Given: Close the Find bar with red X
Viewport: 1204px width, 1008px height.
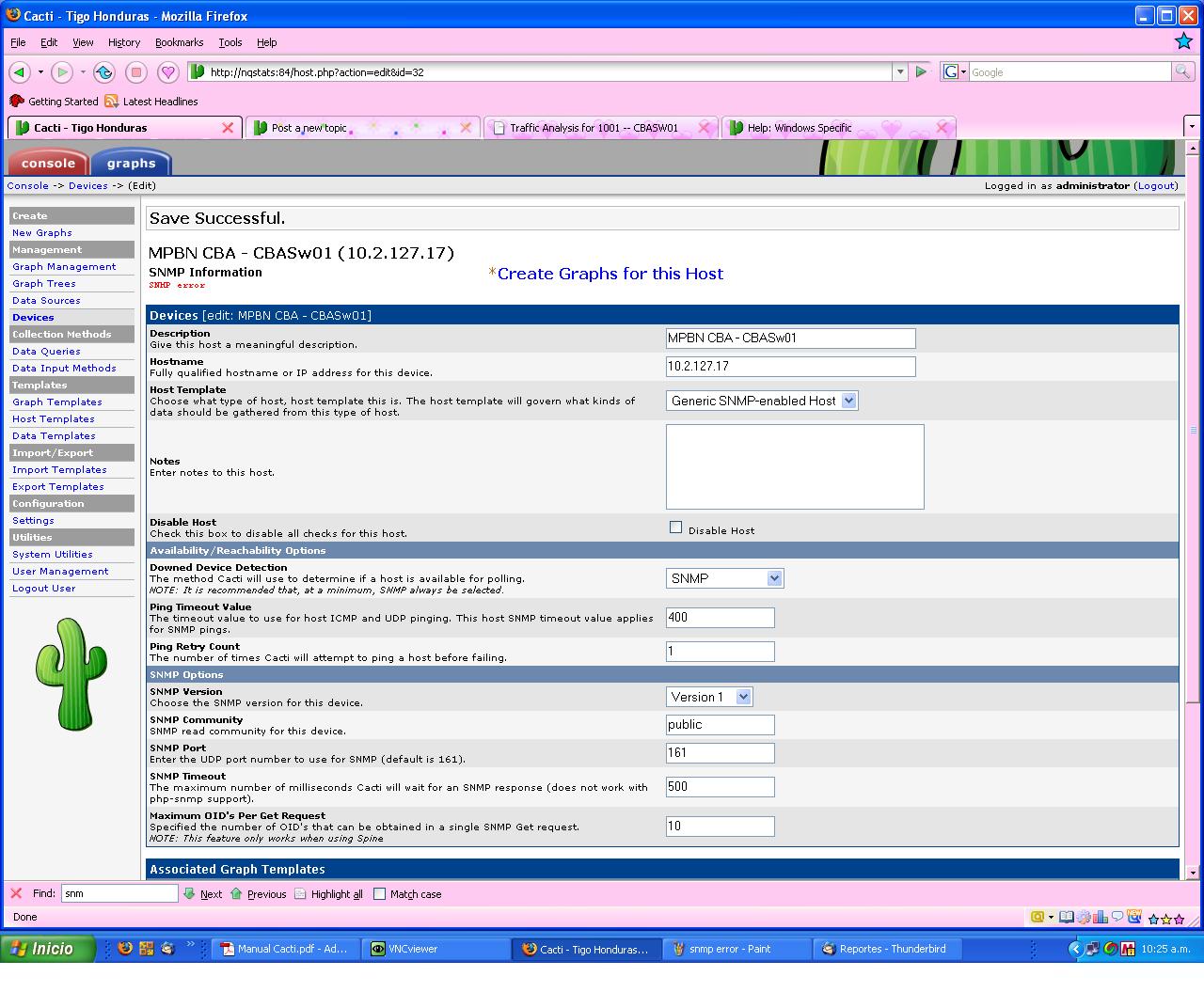Looking at the screenshot, I should [16, 893].
